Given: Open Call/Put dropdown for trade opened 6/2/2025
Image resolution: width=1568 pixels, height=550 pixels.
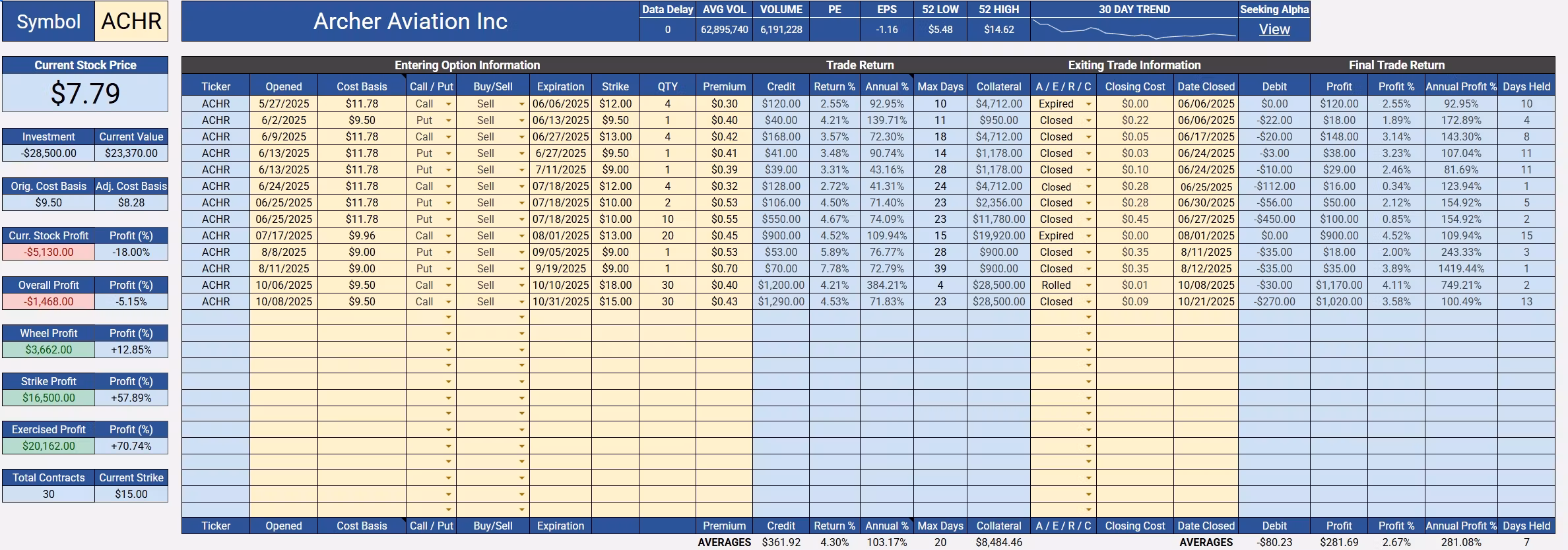Looking at the screenshot, I should [x=449, y=121].
